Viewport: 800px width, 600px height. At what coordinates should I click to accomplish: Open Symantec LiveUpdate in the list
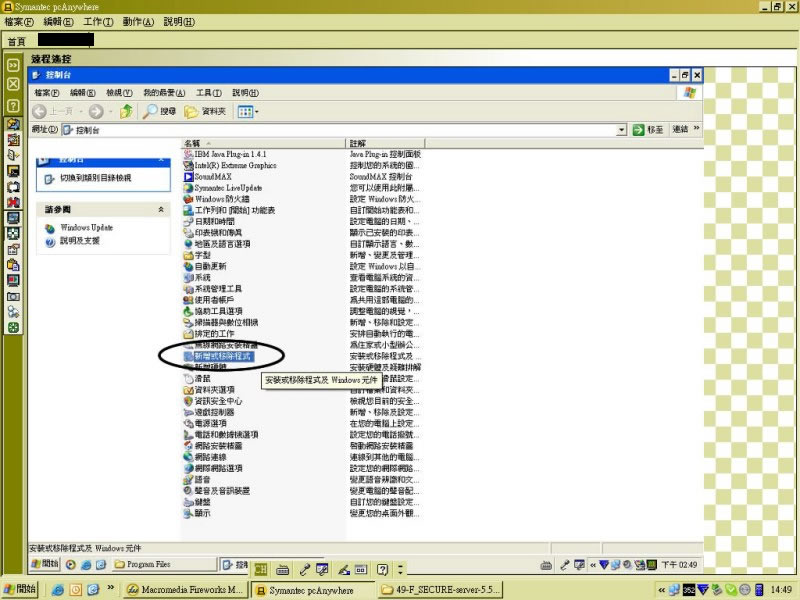tap(223, 188)
